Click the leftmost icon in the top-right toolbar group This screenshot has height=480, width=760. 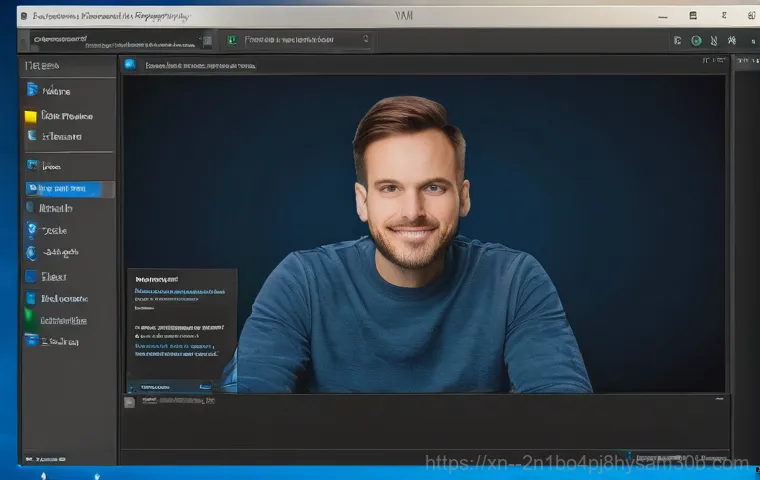(x=677, y=41)
